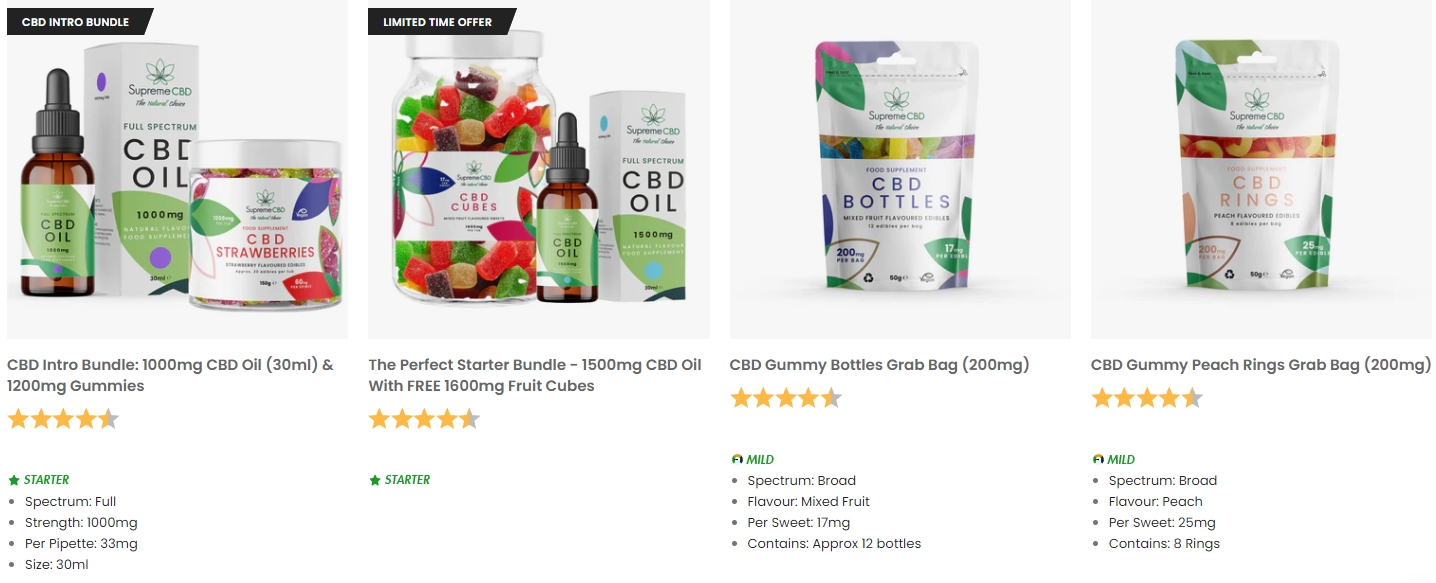The image size is (1436, 583).
Task: Click the CBD INTRO BUNDLE badge label
Action: 76,22
